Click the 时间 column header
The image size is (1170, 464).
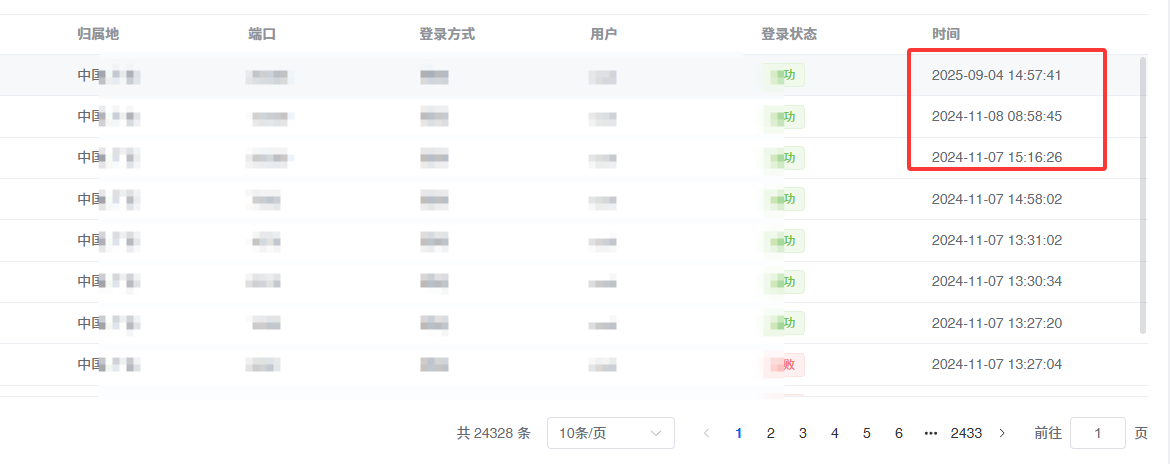945,34
